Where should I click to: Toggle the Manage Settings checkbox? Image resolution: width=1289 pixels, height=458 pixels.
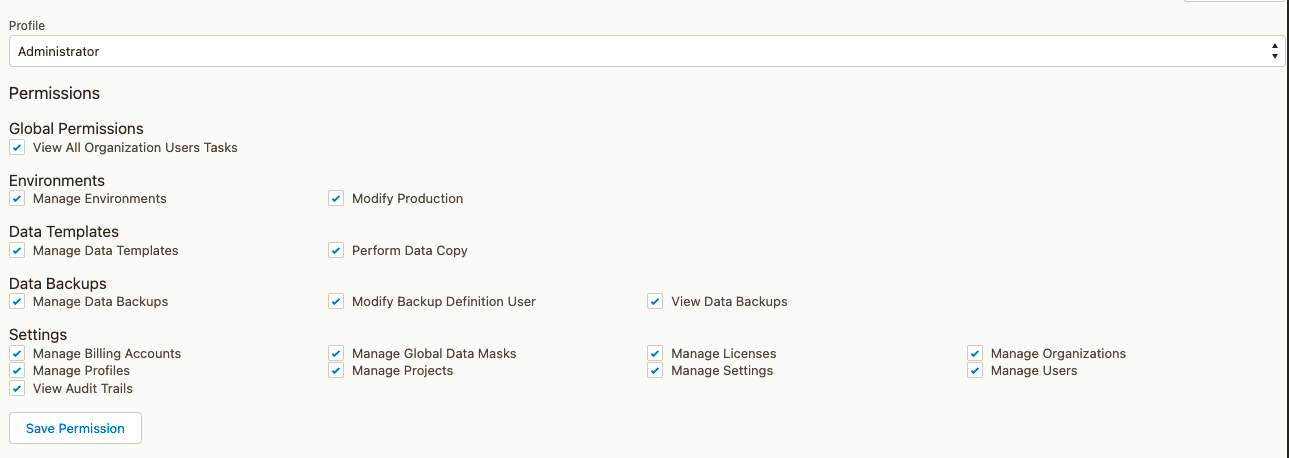tap(655, 371)
